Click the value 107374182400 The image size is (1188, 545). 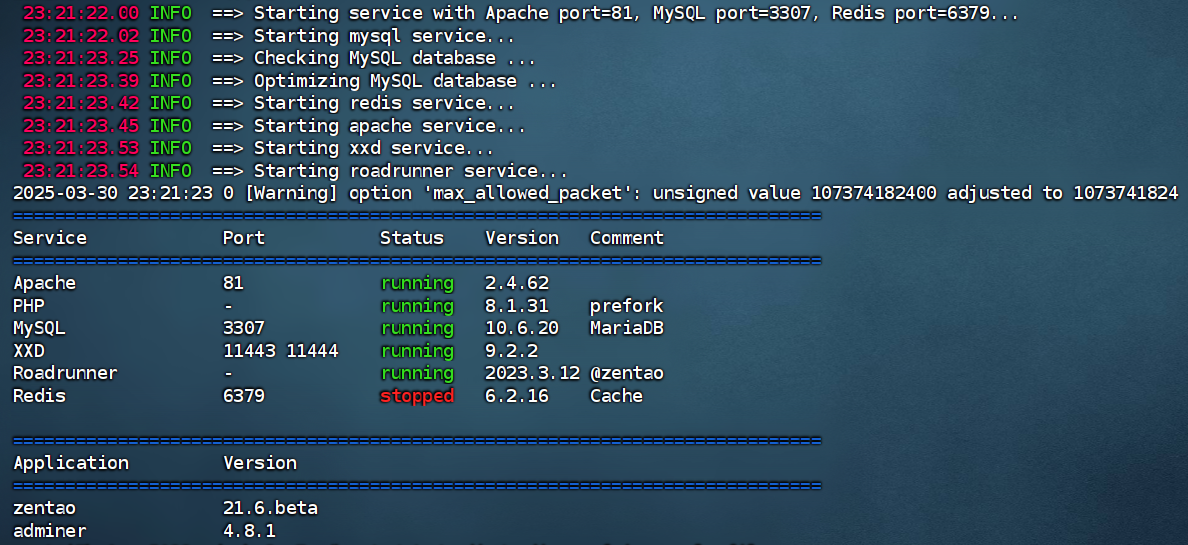pos(874,193)
